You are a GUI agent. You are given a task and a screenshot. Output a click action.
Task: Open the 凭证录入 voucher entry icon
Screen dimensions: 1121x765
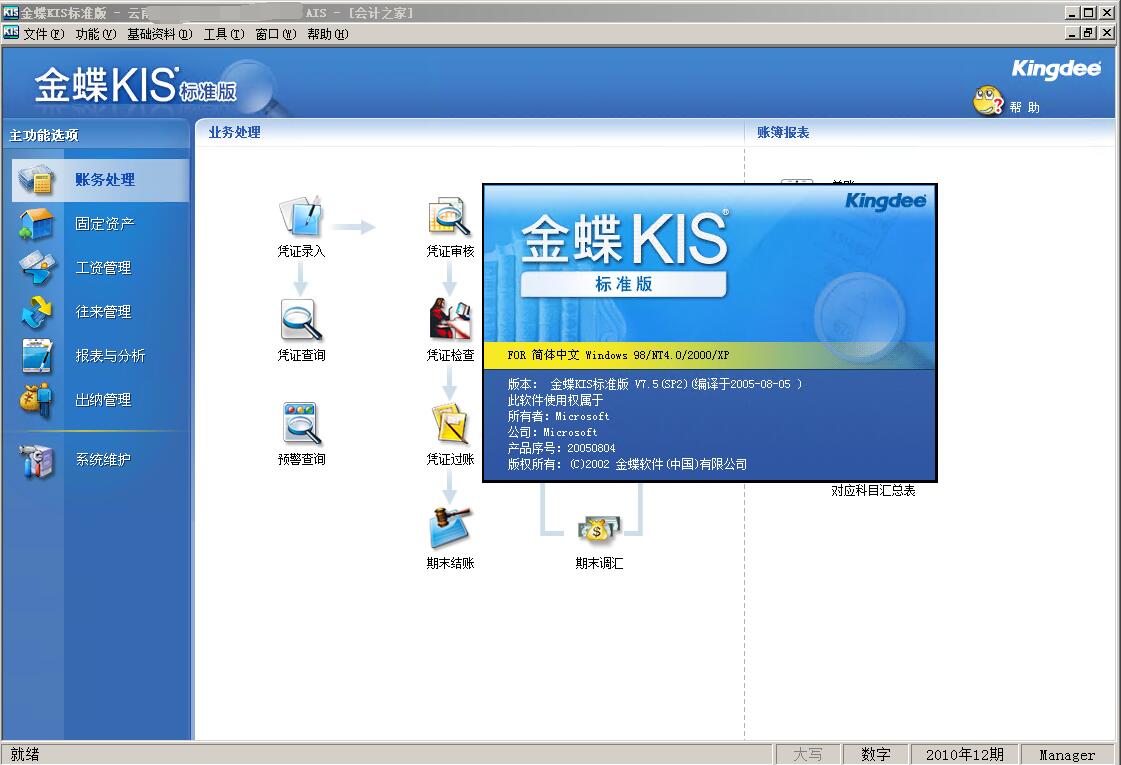click(301, 217)
